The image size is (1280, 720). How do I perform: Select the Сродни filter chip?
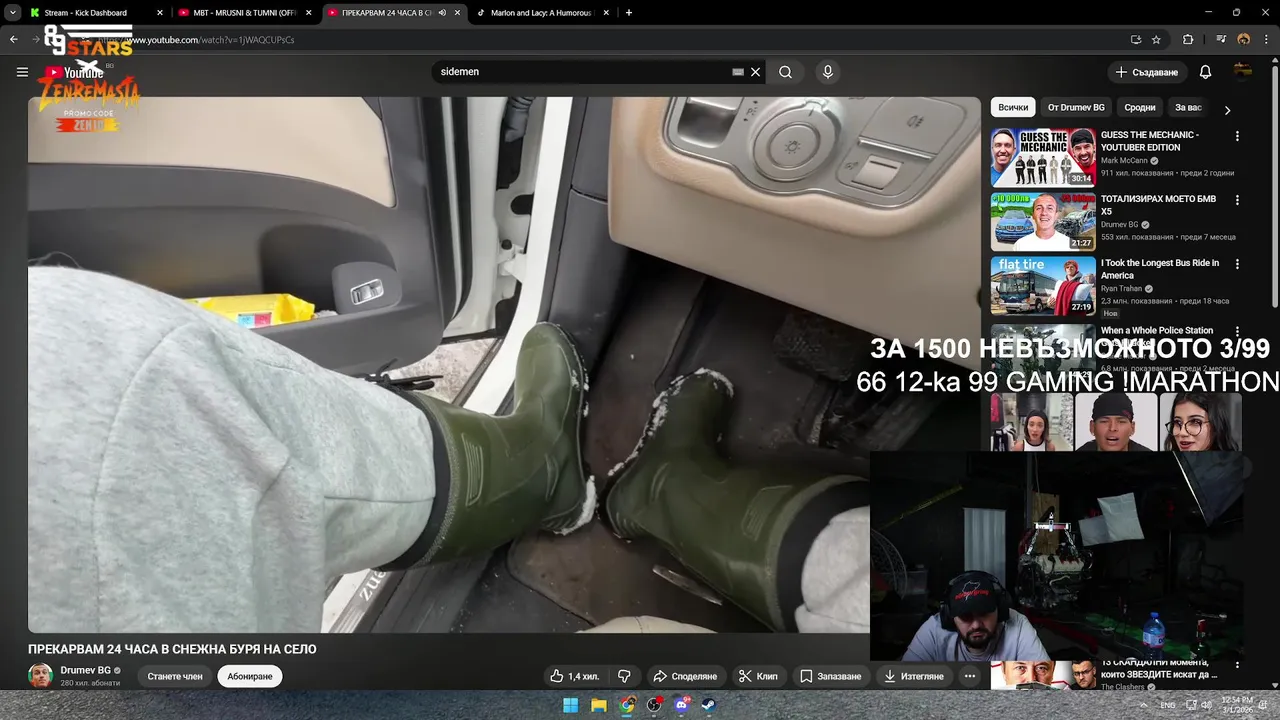pos(1140,107)
